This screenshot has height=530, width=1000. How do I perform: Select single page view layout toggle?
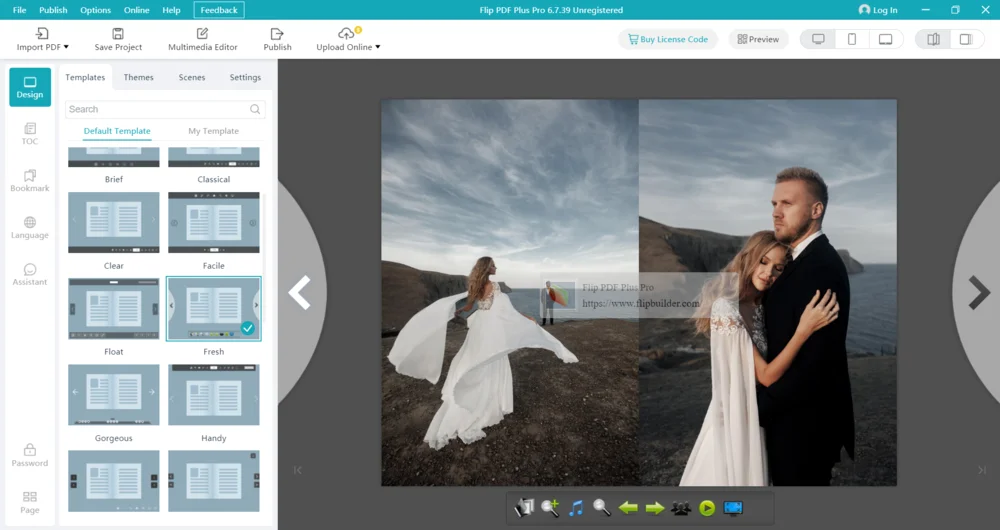tap(965, 39)
